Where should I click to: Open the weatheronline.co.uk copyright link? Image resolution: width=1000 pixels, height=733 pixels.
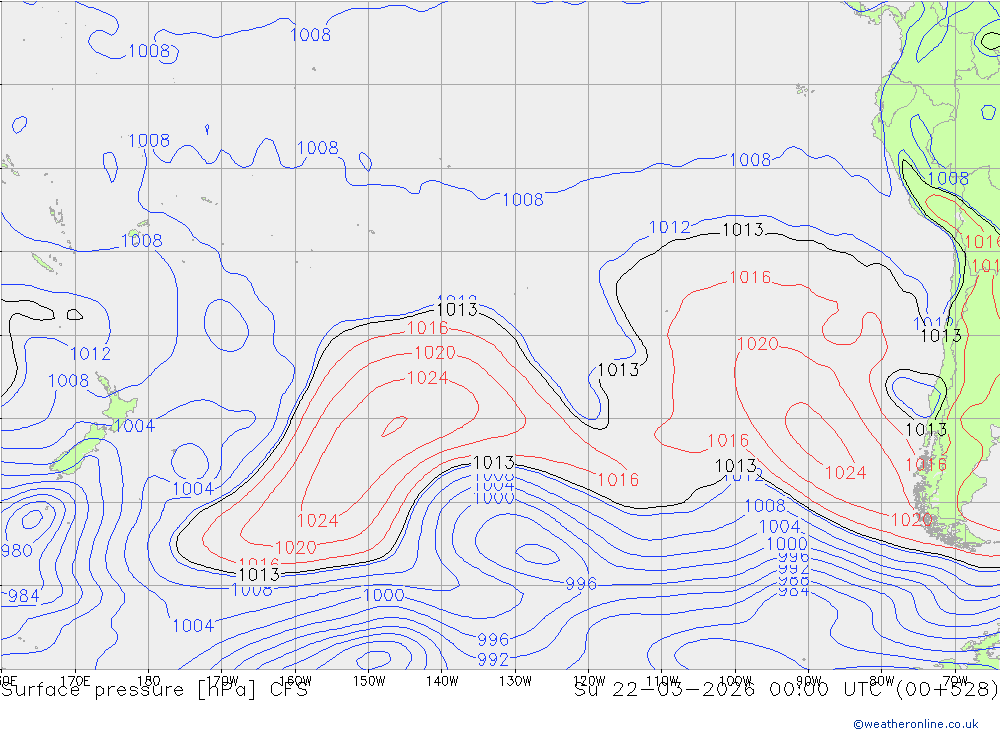click(x=916, y=724)
